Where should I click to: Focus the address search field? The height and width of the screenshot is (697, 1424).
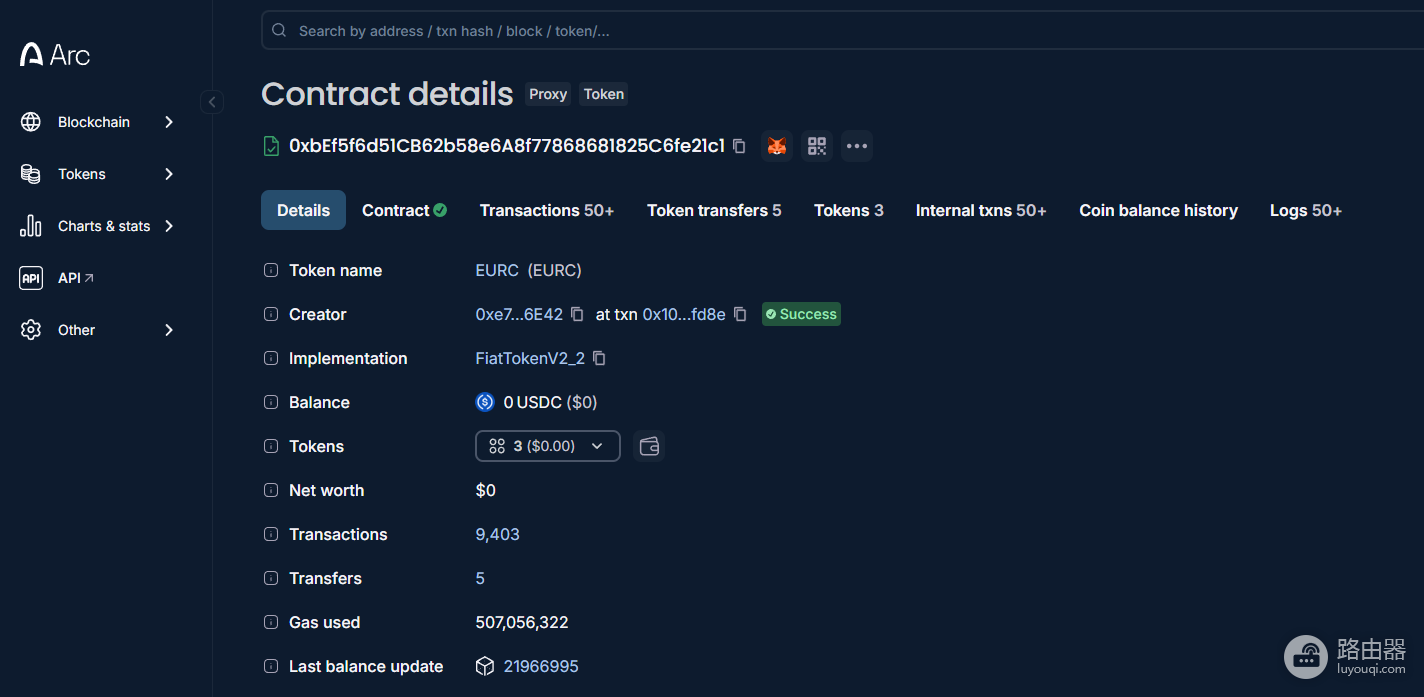pos(842,31)
